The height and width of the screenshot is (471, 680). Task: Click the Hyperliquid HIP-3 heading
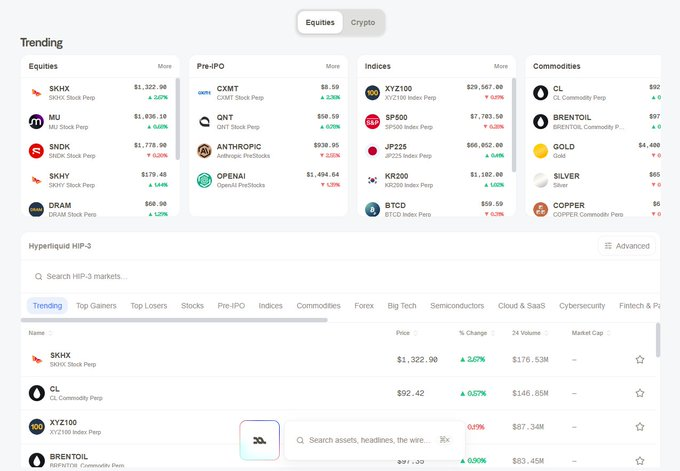pos(60,246)
